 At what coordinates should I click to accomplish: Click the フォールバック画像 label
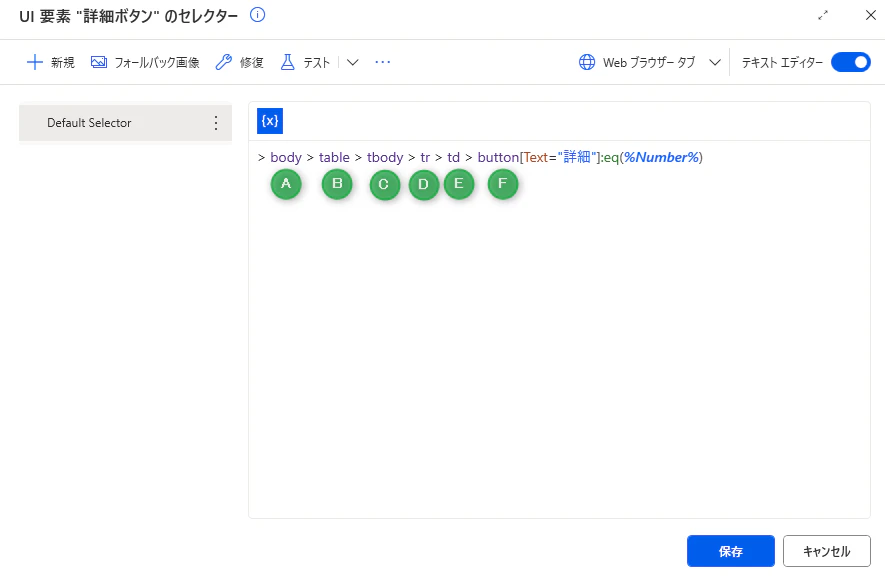(x=157, y=62)
